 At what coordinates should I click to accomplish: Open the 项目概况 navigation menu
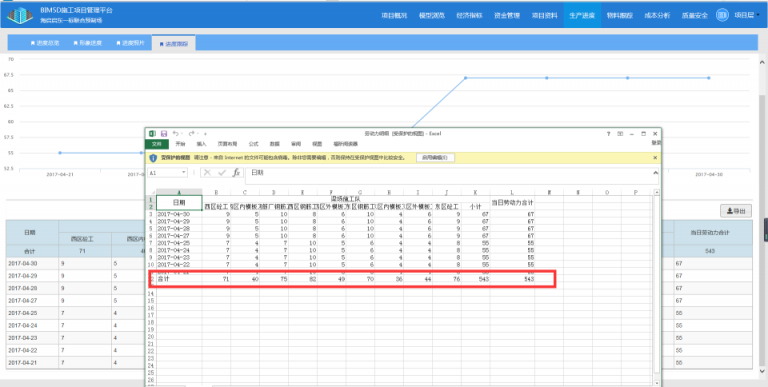click(394, 16)
